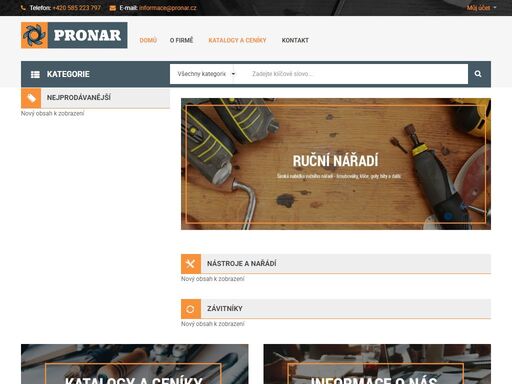
Task: Navigate to the Kontakt page
Action: pyautogui.click(x=295, y=40)
